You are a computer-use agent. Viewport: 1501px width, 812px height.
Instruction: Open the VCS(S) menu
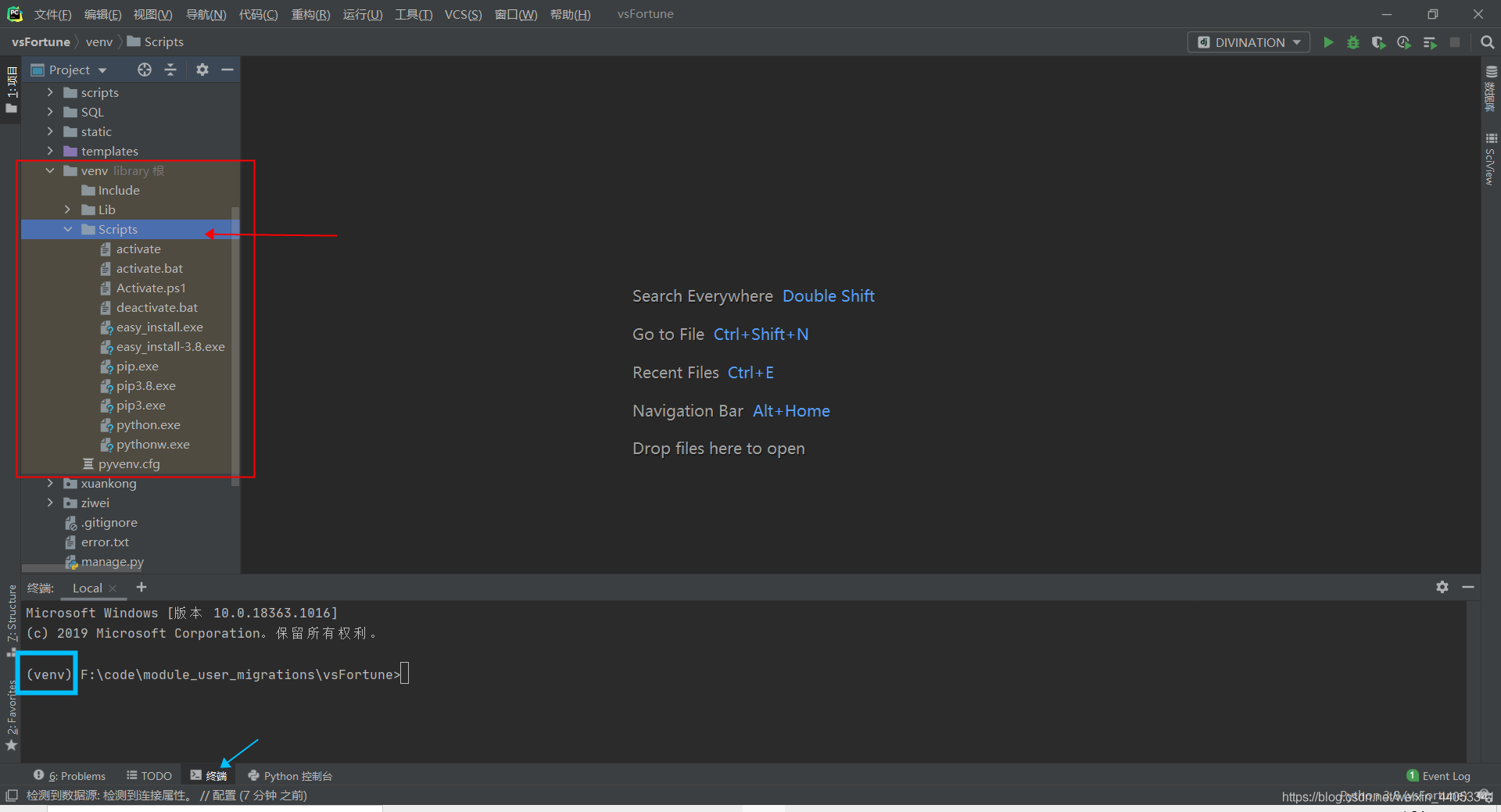463,14
